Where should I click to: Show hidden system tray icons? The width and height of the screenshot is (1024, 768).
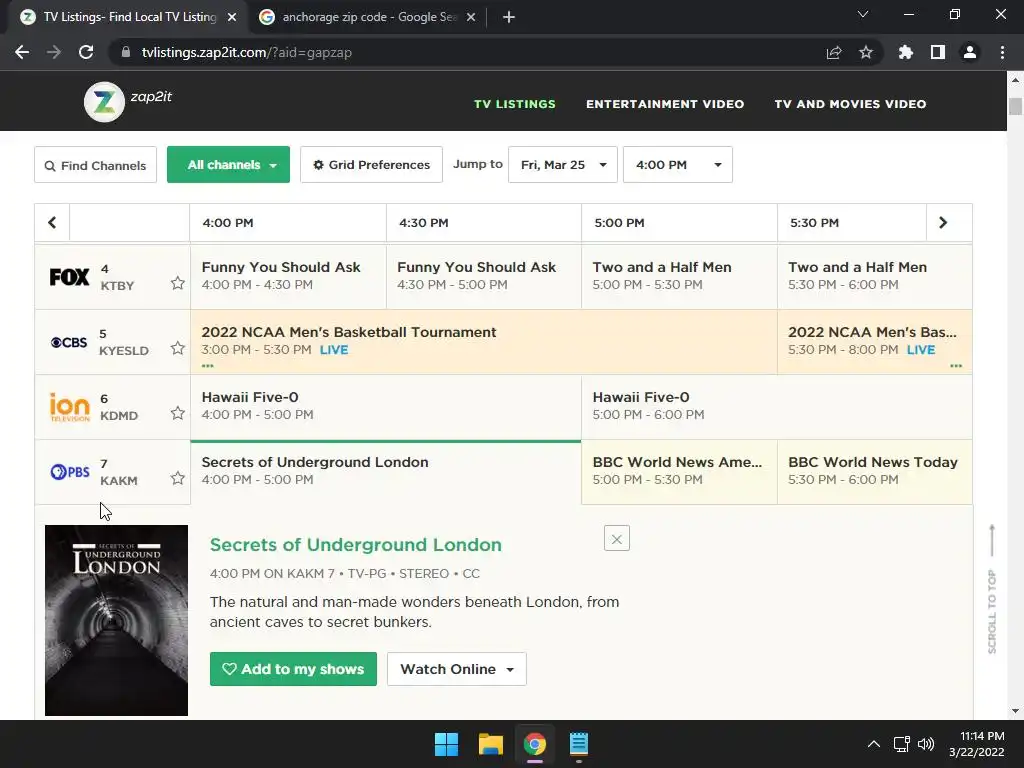pyautogui.click(x=873, y=744)
